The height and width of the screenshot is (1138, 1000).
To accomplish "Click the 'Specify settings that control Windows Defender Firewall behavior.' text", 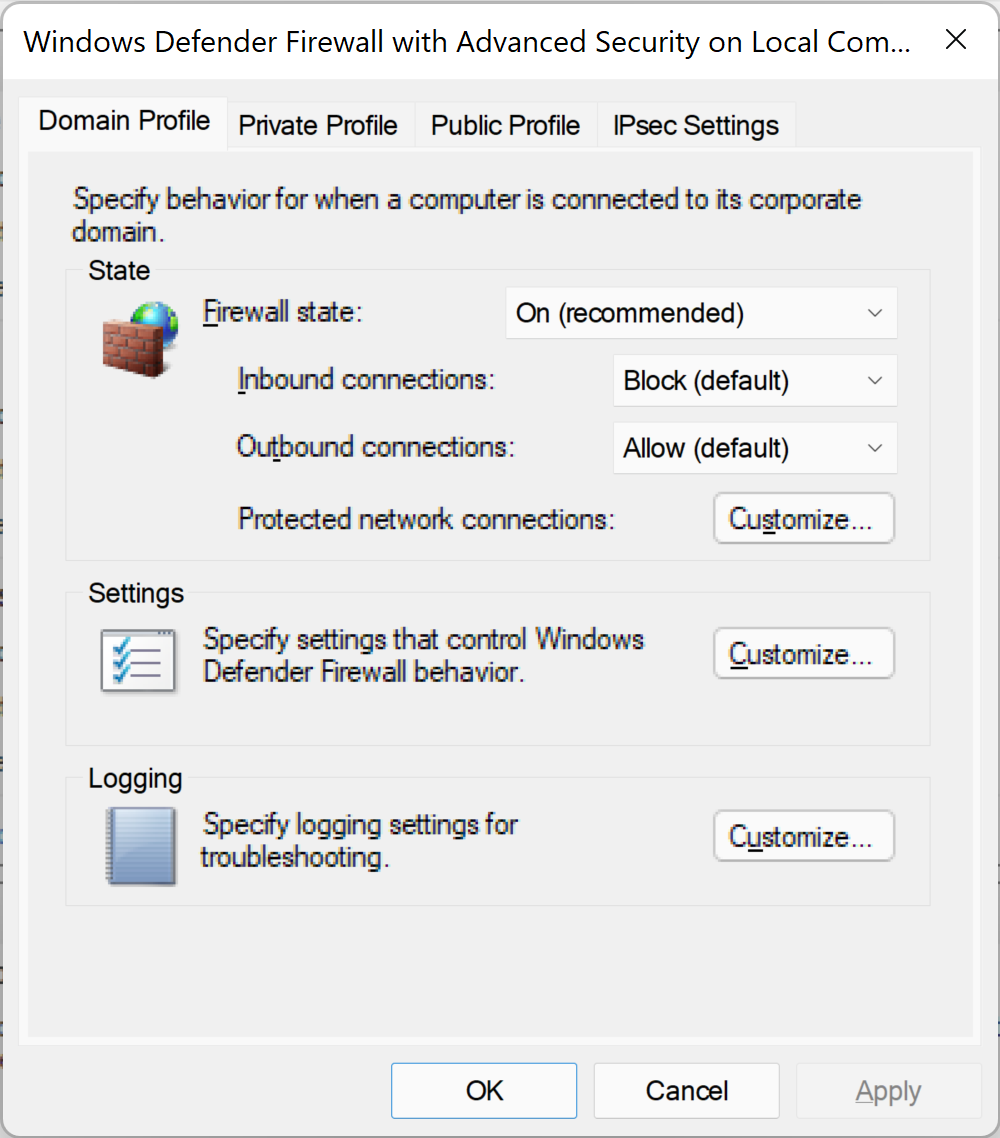I will click(423, 655).
